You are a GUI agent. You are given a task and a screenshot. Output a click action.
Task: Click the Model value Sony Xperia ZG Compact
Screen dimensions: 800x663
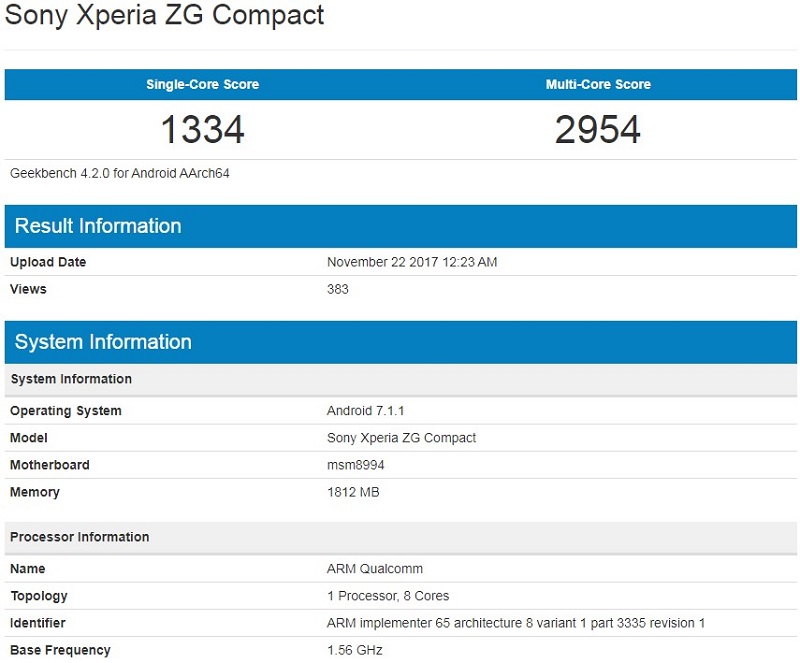pyautogui.click(x=401, y=438)
